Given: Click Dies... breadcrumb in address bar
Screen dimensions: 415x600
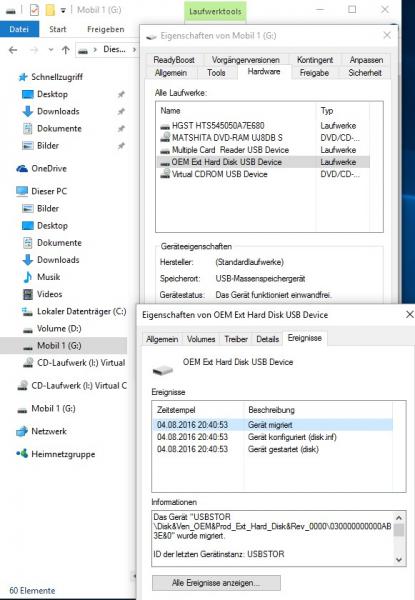Looking at the screenshot, I should (x=114, y=49).
